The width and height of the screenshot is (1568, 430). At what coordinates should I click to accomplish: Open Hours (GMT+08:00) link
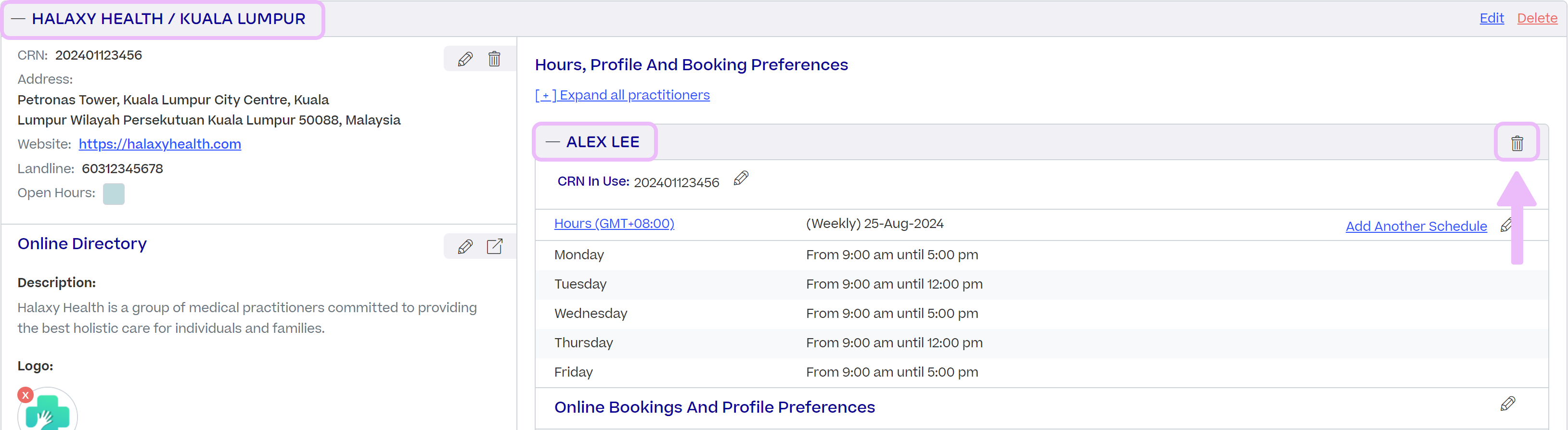tap(614, 223)
